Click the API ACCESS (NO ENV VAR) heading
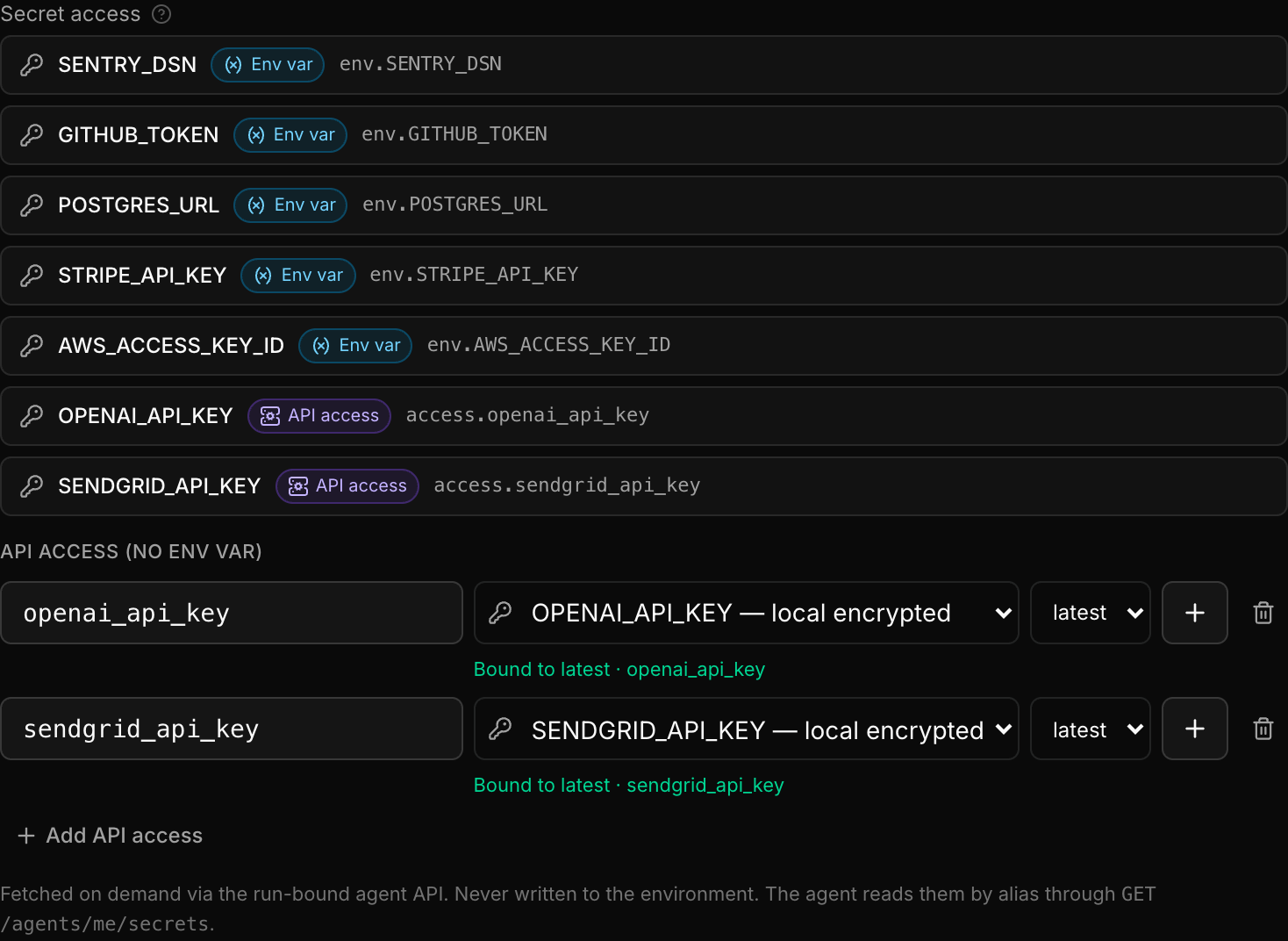The width and height of the screenshot is (1288, 941). coord(132,551)
